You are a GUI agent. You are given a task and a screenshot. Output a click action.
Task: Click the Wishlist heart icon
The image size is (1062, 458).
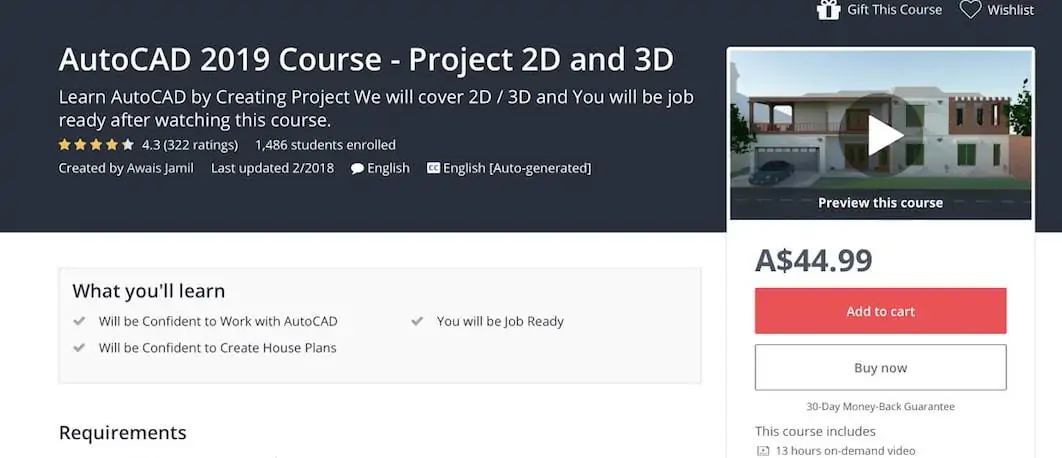click(x=970, y=9)
